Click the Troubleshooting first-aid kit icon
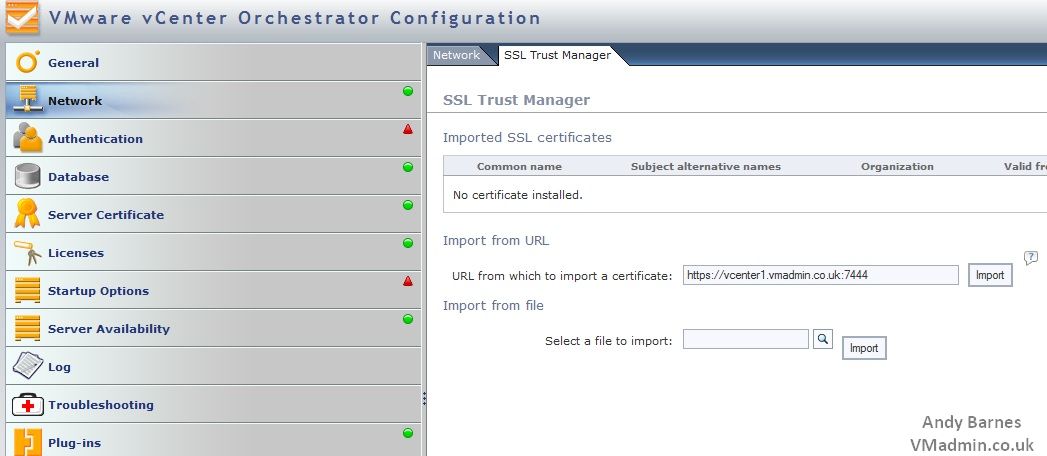Screen dimensions: 1047x456 click(27, 405)
